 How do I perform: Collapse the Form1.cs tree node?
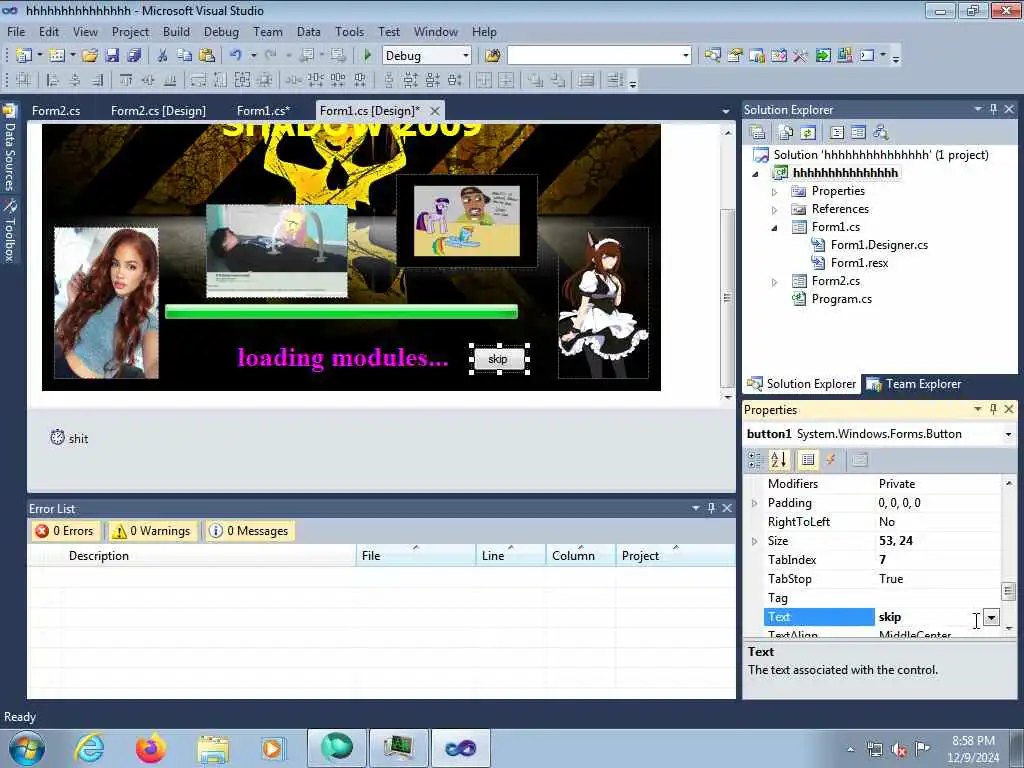[775, 228]
